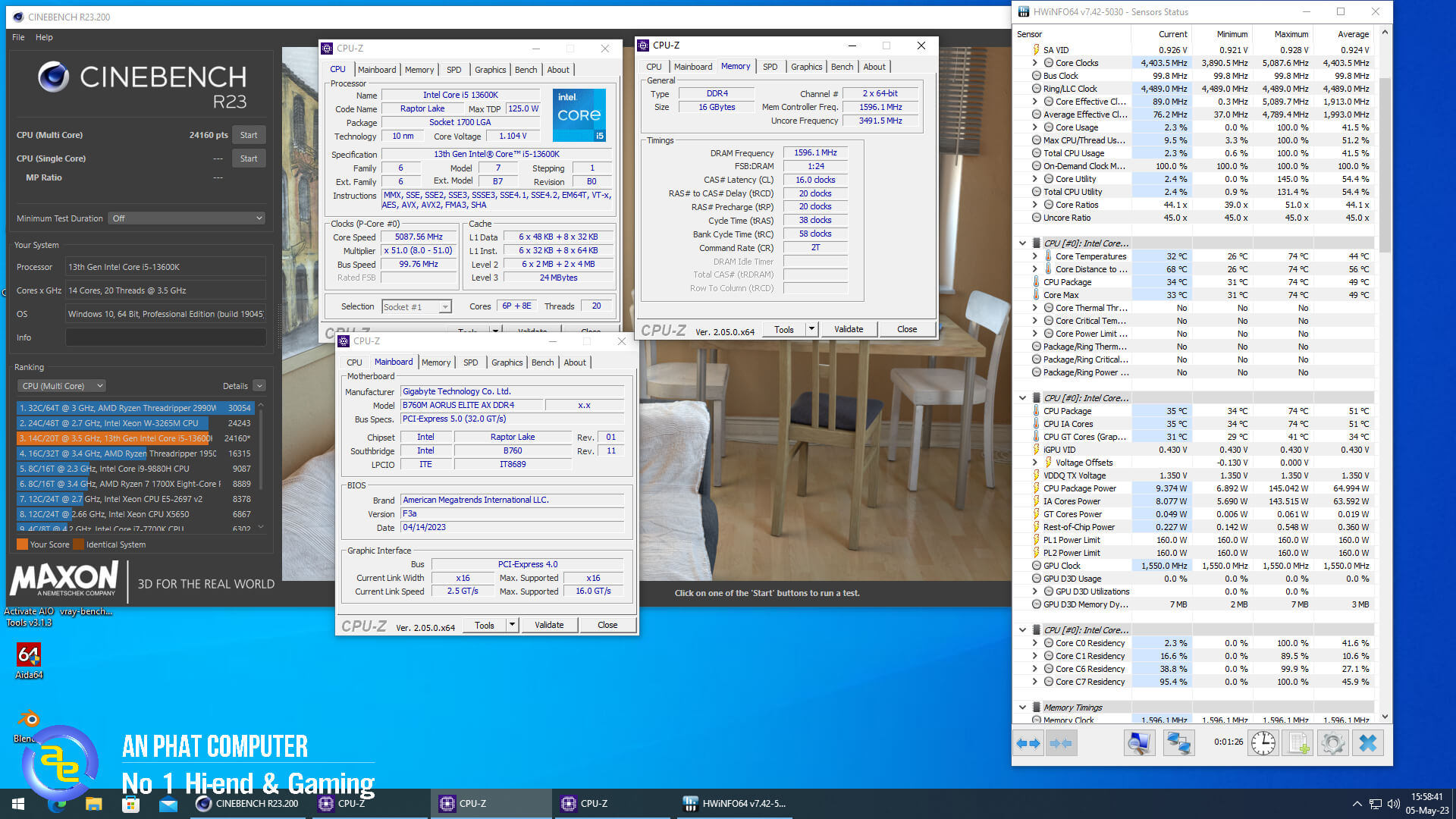Click the Maximum column header in HWiNFO
This screenshot has height=819, width=1456.
tap(1282, 34)
